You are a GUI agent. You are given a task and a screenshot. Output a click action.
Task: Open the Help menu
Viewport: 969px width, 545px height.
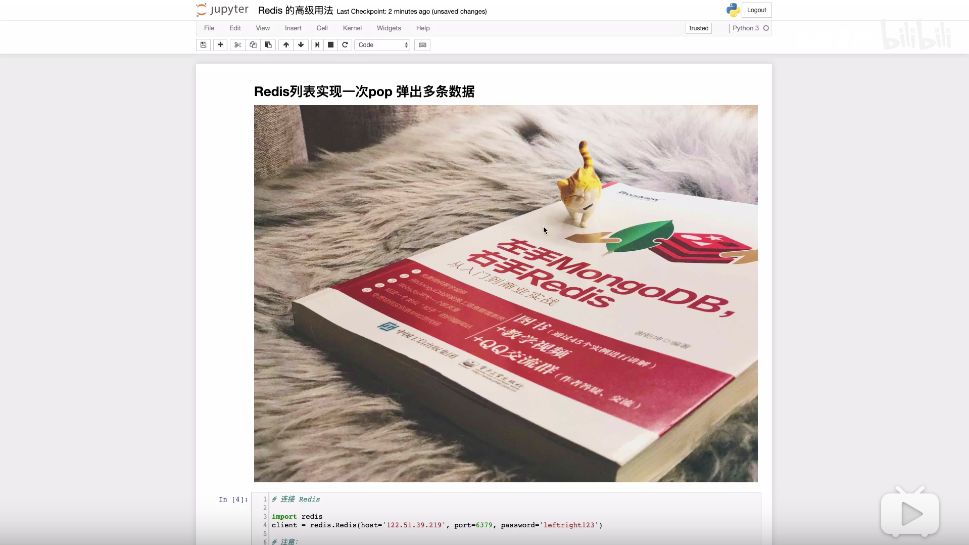tap(423, 28)
